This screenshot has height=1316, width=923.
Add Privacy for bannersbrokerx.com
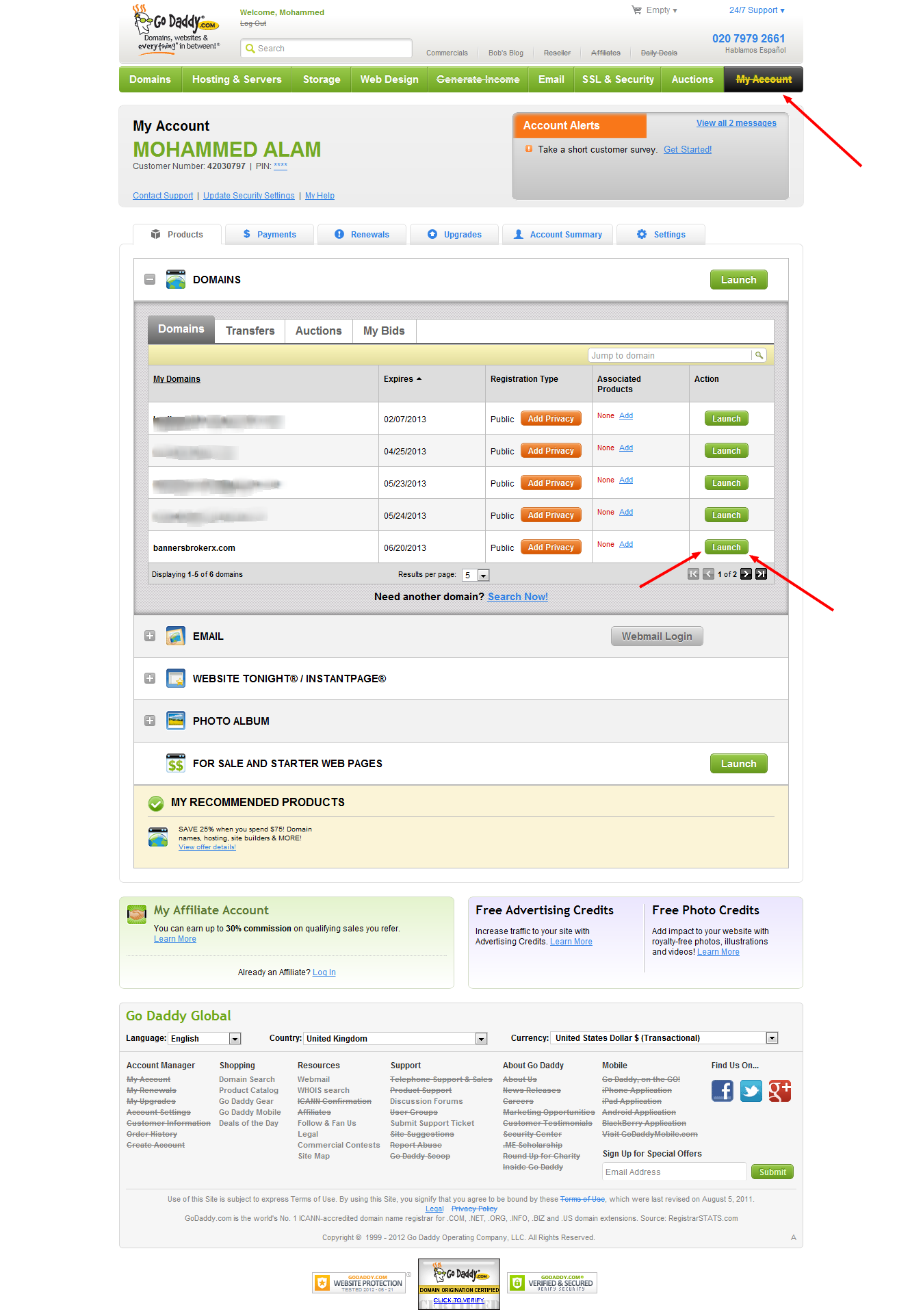click(x=551, y=547)
